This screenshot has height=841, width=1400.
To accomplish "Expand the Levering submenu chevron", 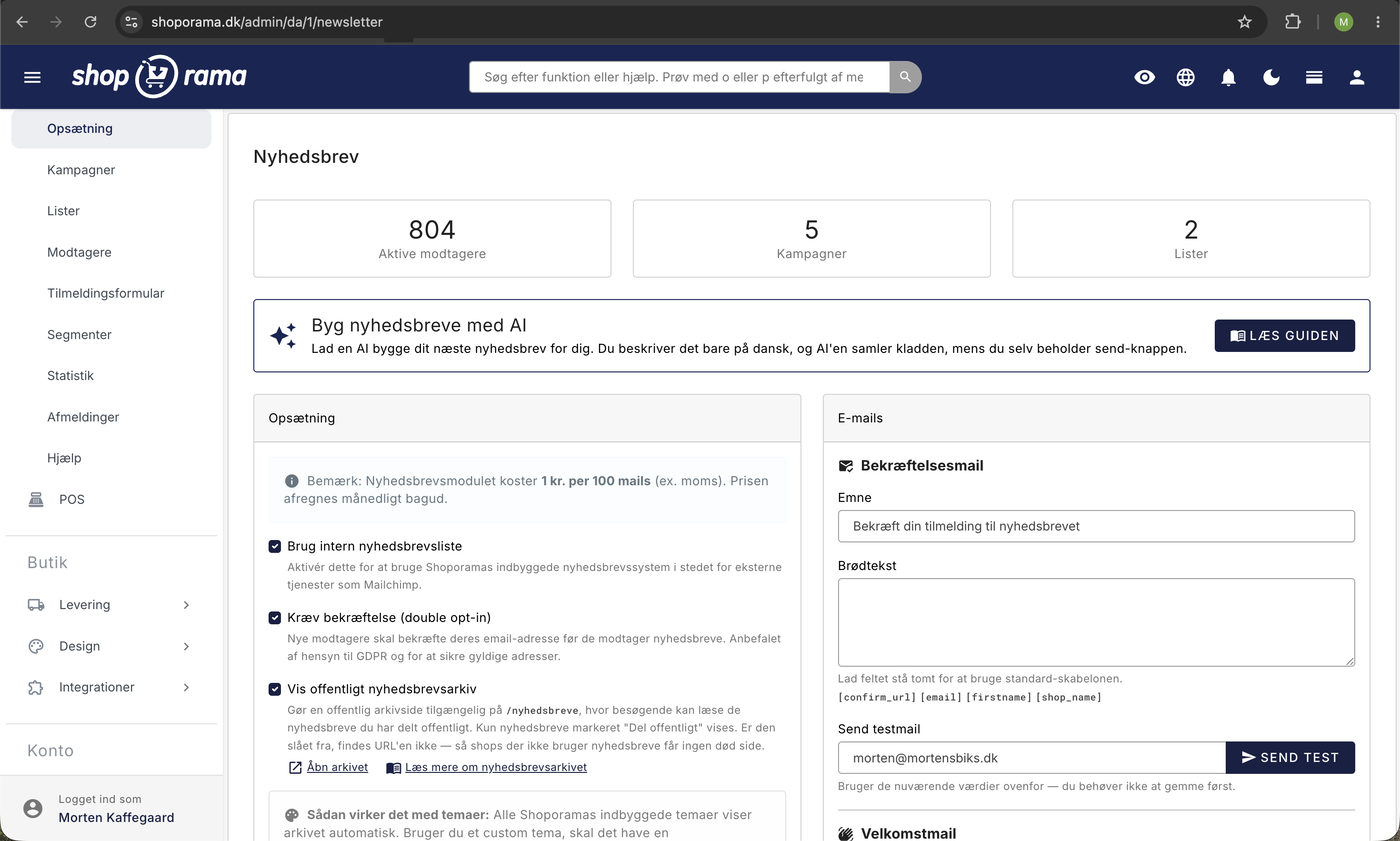I will [186, 605].
